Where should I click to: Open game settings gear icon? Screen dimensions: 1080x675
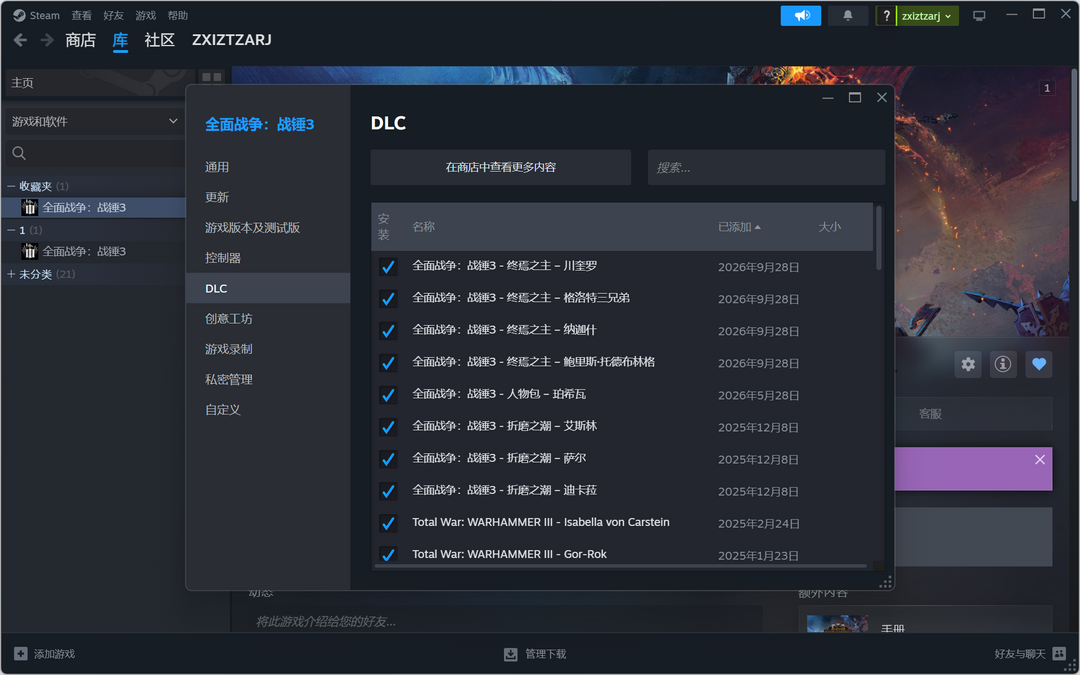tap(968, 364)
